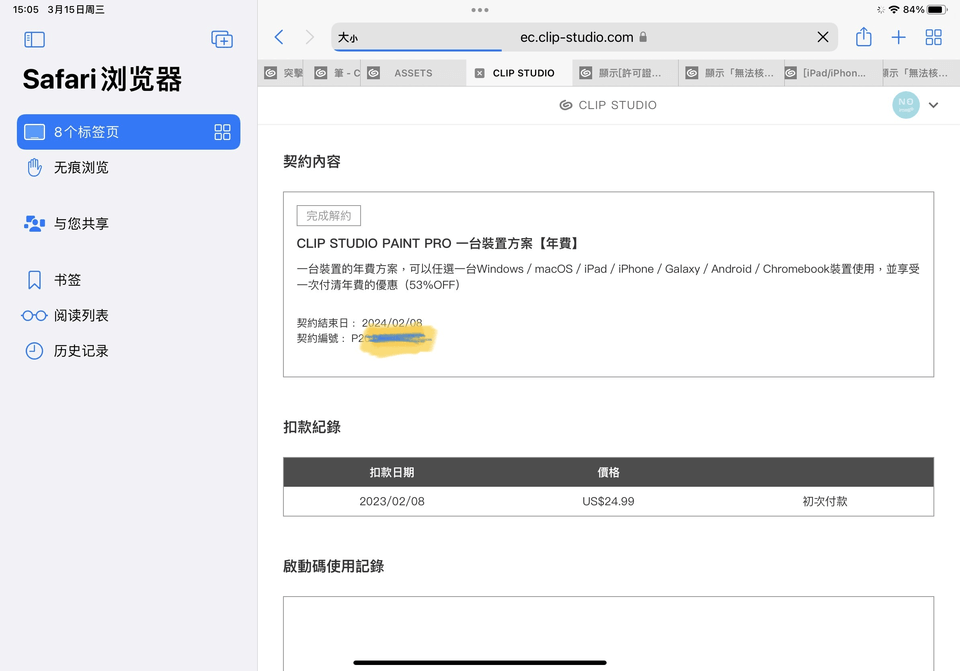
Task: Enable 无痕浏览 private browsing
Action: (81, 168)
